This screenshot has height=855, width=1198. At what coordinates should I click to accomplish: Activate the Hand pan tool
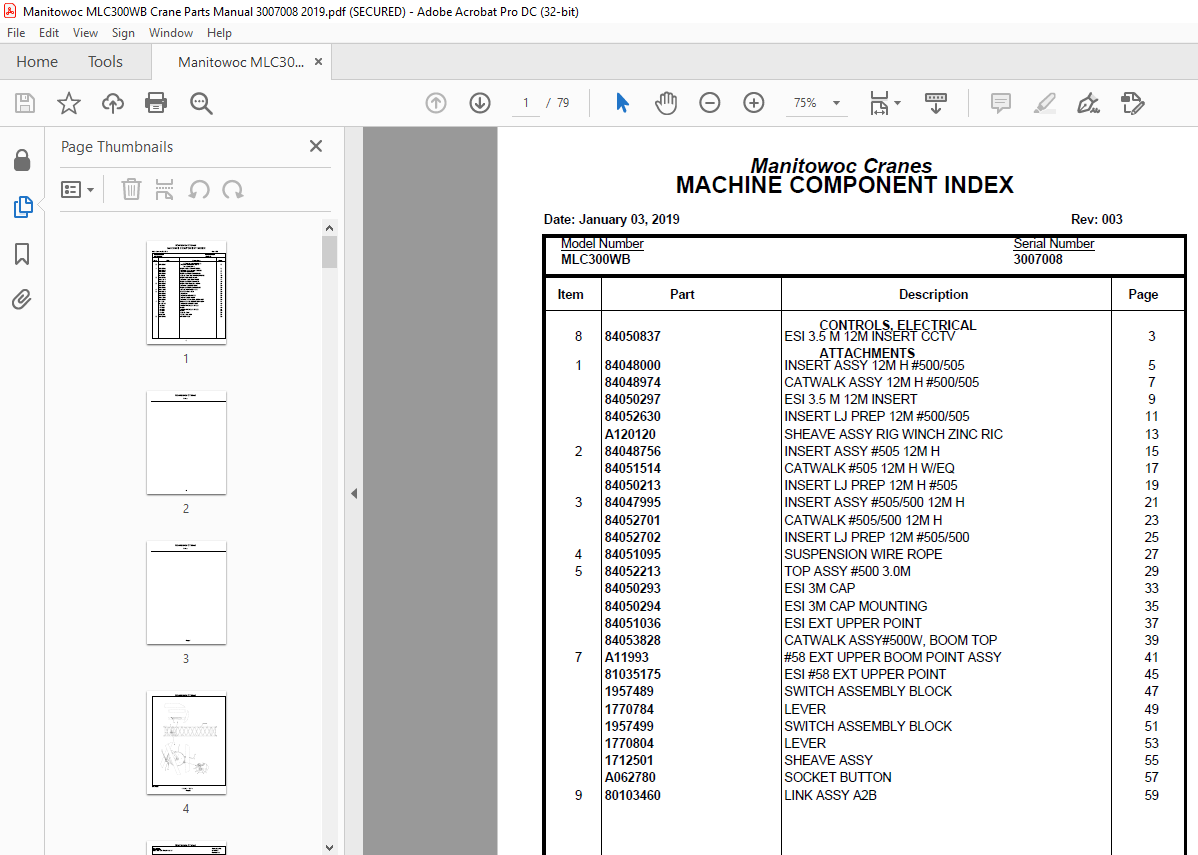click(x=666, y=102)
